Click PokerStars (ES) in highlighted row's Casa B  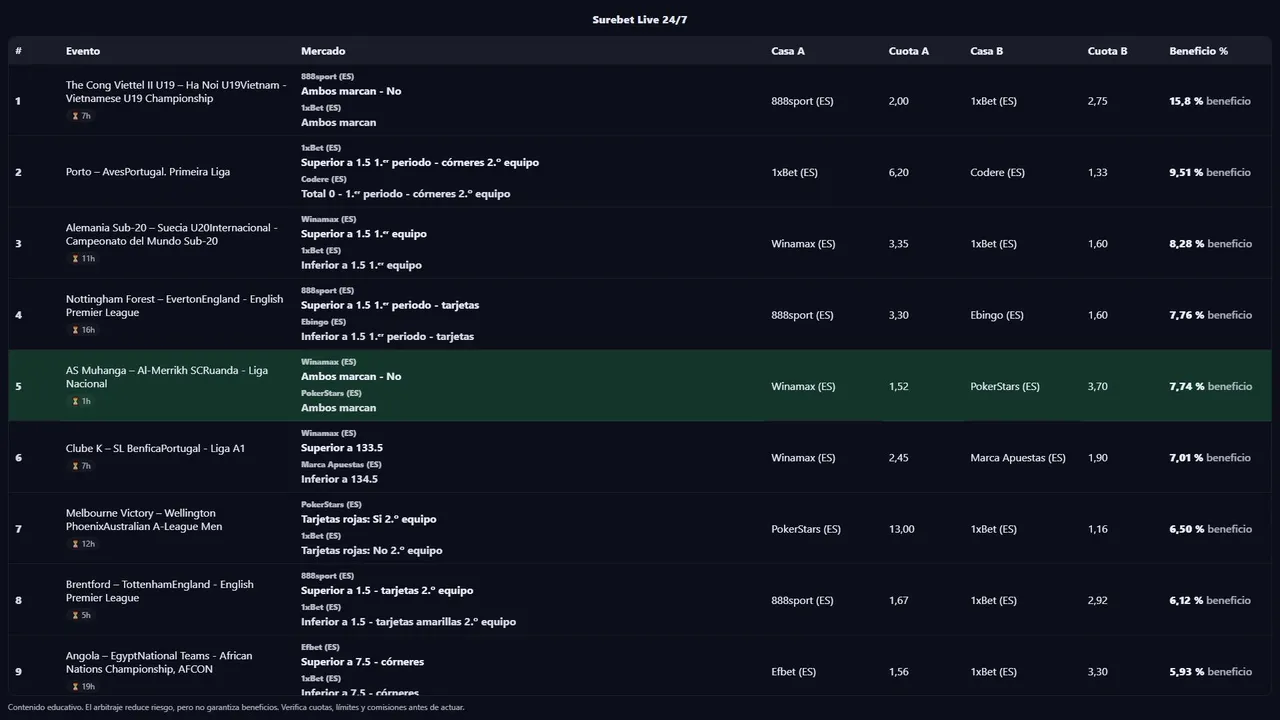1004,386
